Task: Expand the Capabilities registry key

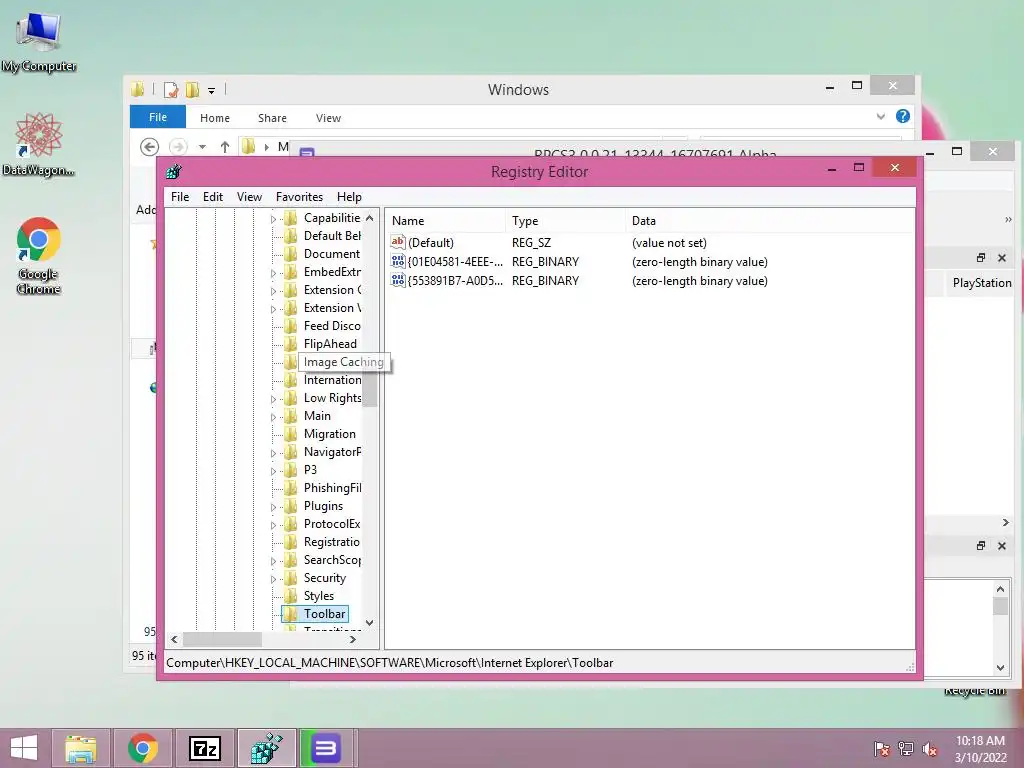Action: point(274,219)
